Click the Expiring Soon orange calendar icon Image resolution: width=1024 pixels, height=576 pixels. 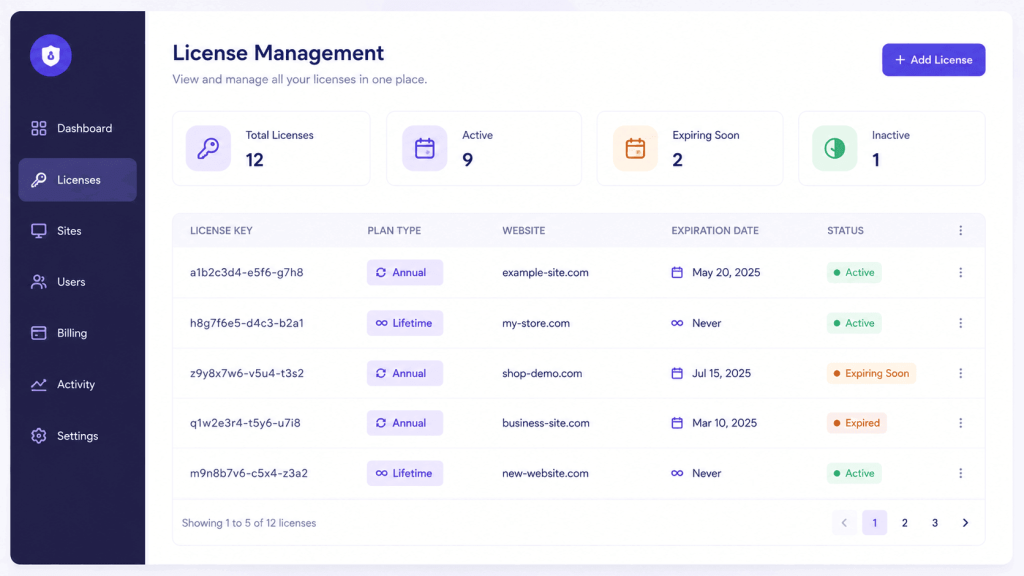coord(635,148)
